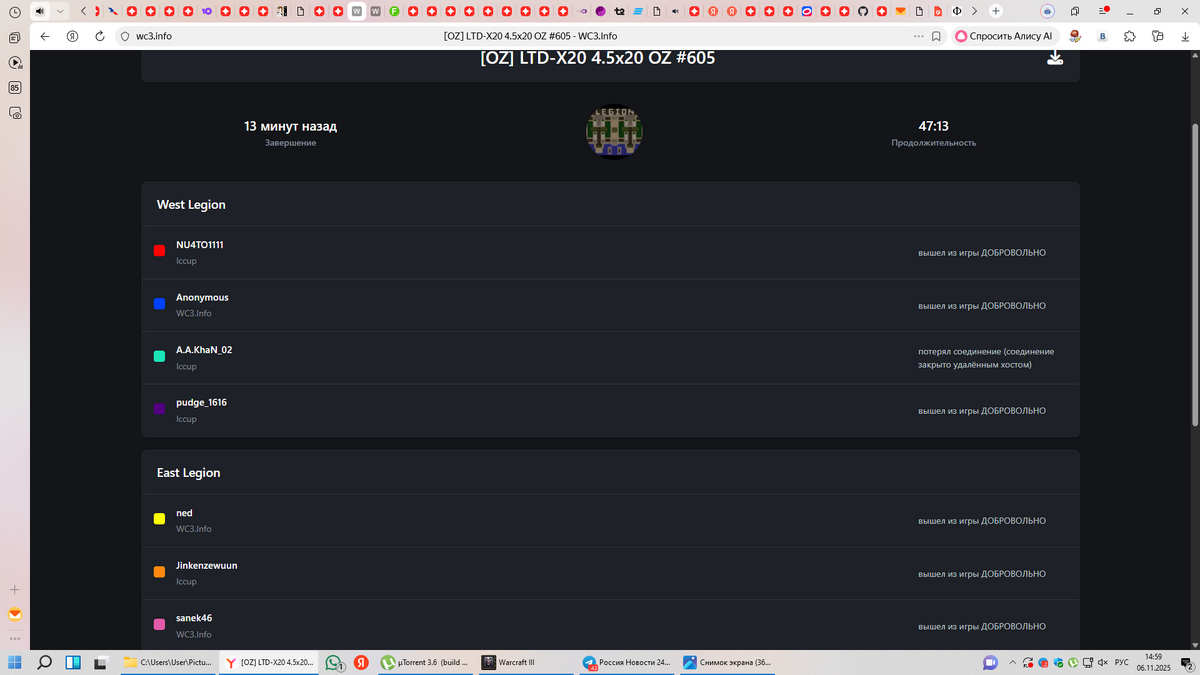Download the replay via the download icon

(x=1054, y=58)
